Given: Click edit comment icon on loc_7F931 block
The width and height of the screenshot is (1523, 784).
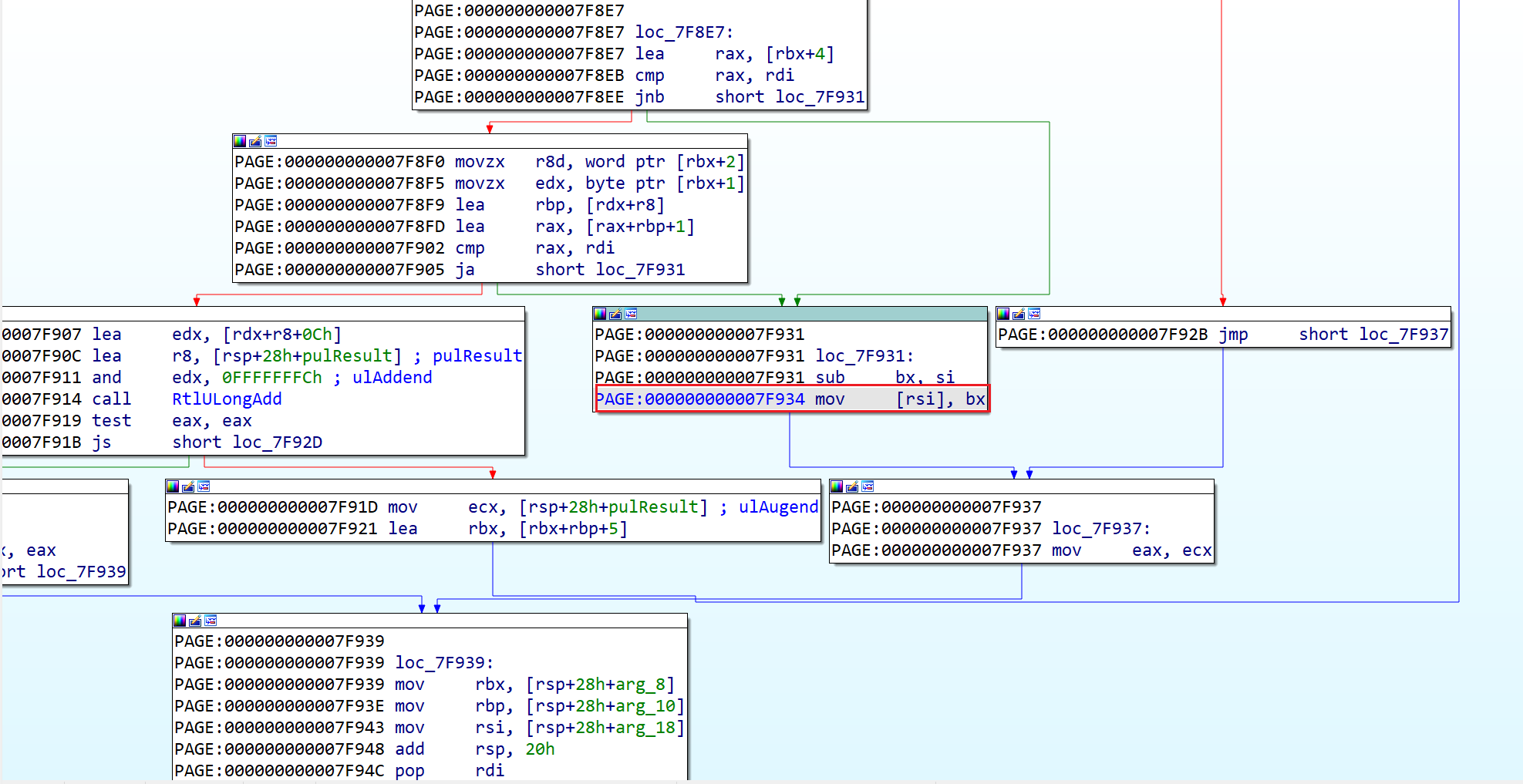Looking at the screenshot, I should point(615,314).
